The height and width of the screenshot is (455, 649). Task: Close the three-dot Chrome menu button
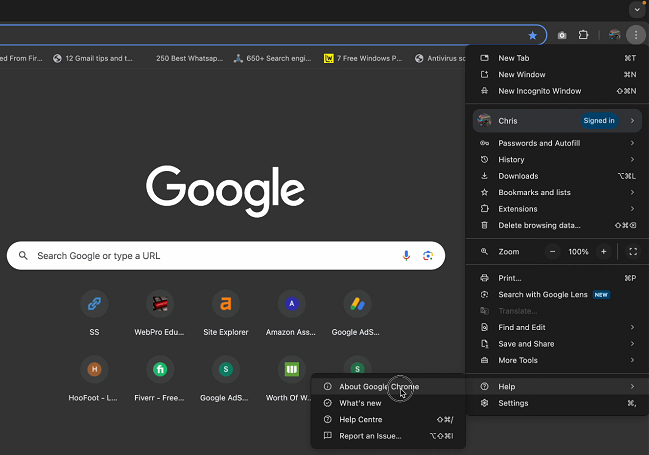coord(636,35)
